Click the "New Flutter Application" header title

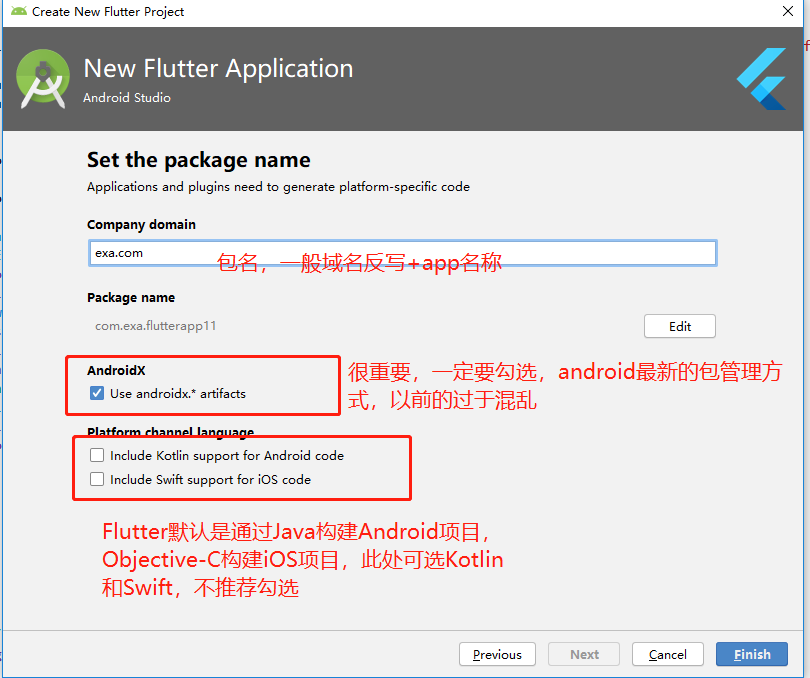click(x=218, y=69)
